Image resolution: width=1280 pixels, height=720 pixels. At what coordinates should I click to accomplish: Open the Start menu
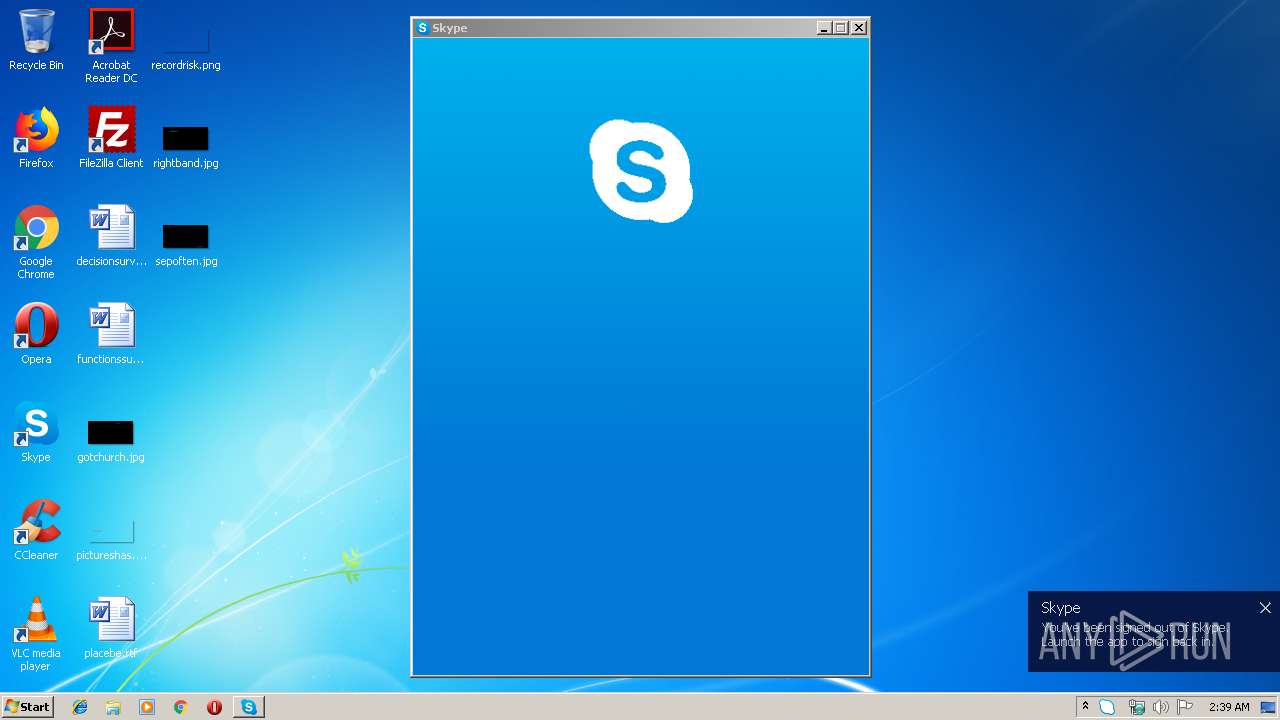[27, 707]
